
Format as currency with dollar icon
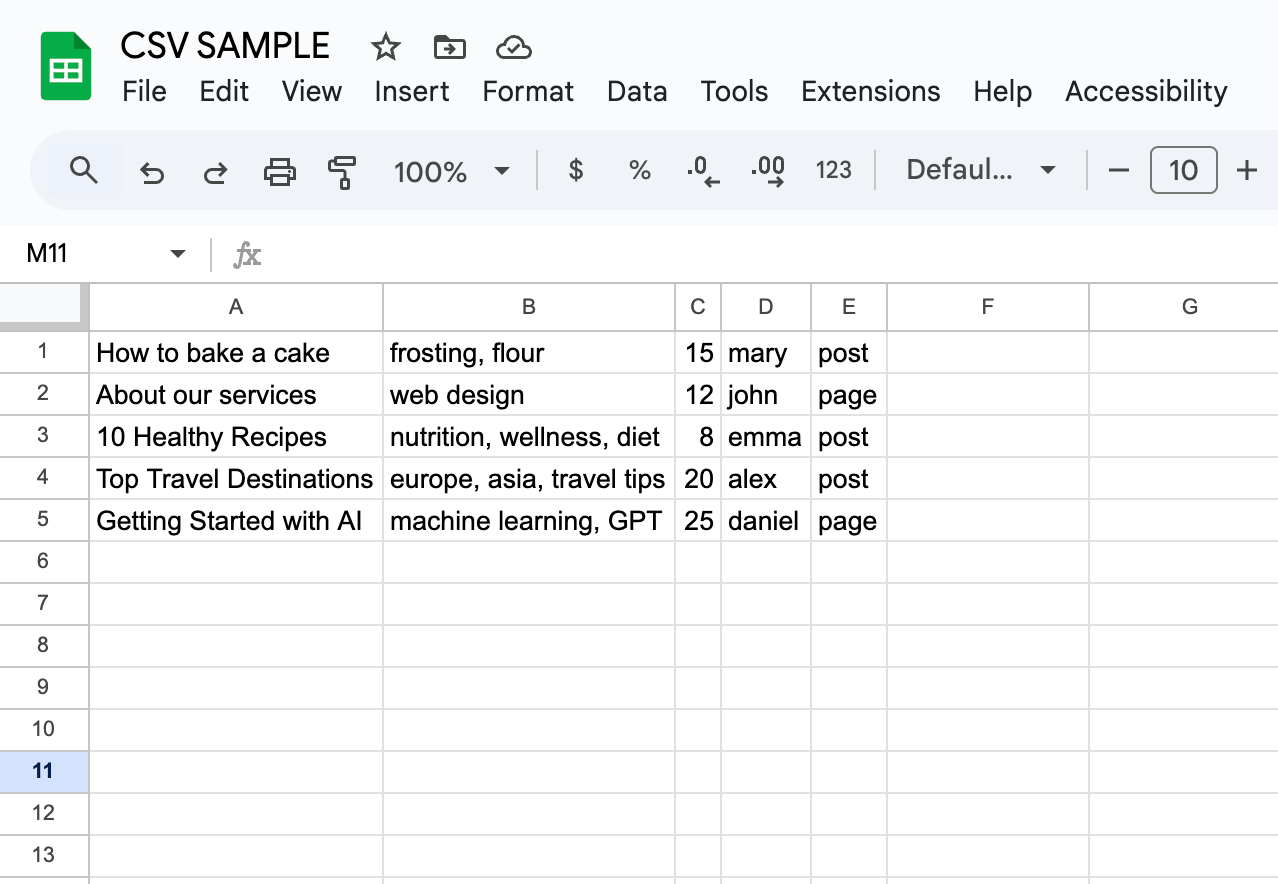coord(575,171)
